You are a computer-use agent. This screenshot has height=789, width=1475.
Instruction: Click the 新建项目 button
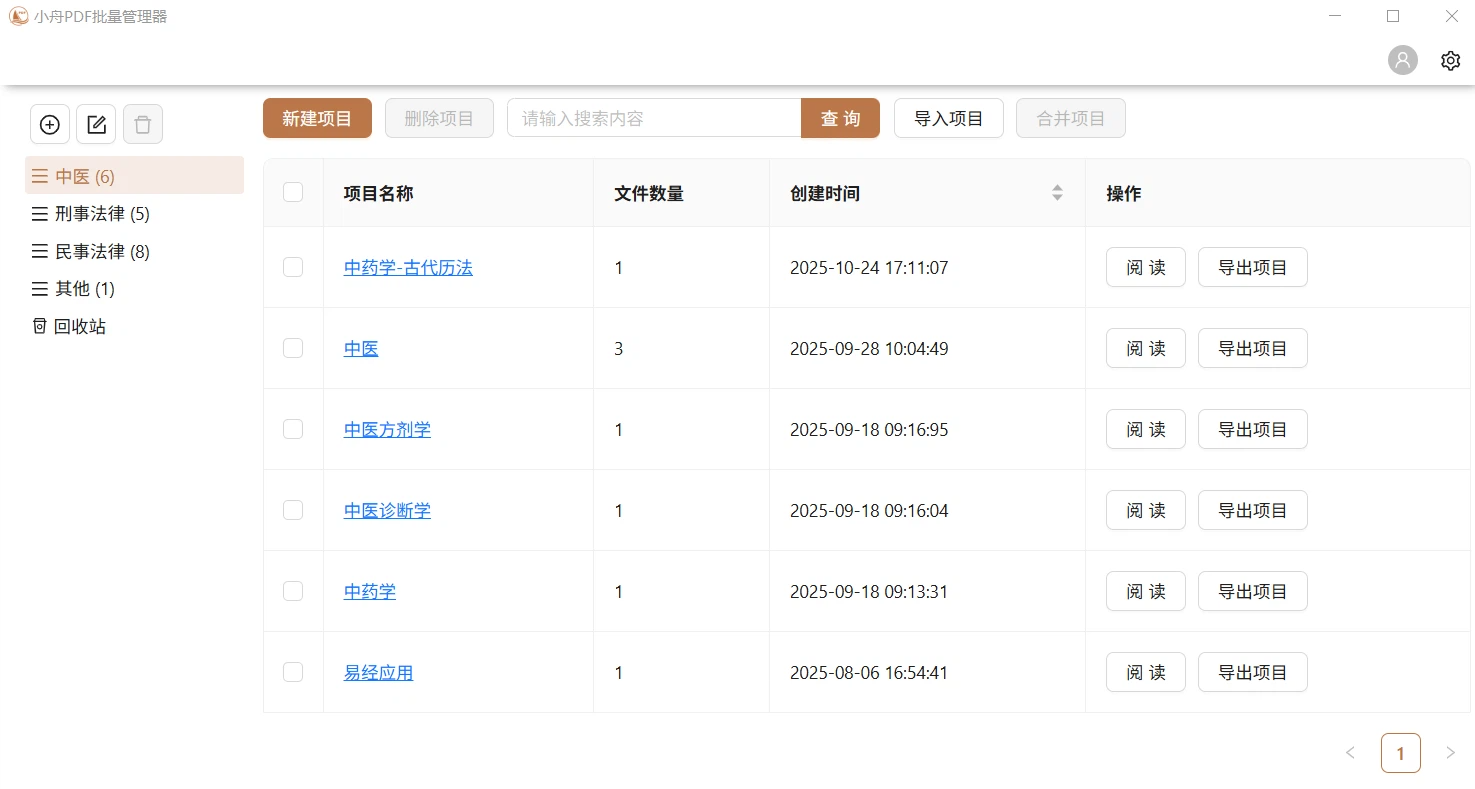317,118
